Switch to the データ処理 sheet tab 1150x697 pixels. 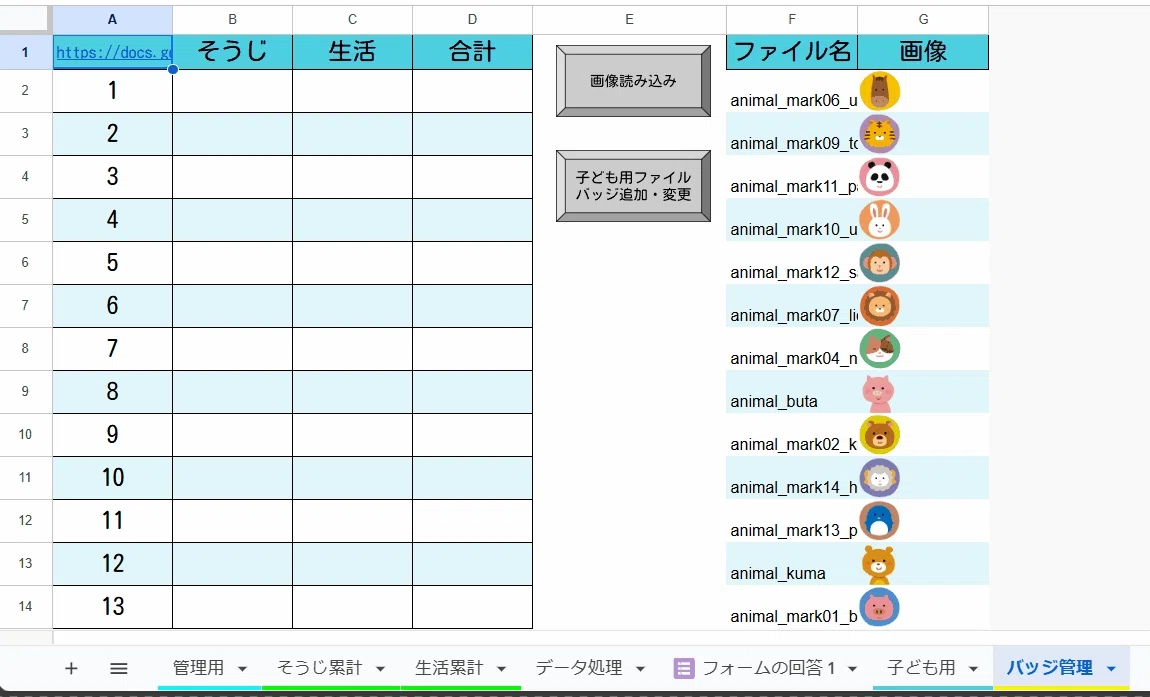tap(579, 668)
